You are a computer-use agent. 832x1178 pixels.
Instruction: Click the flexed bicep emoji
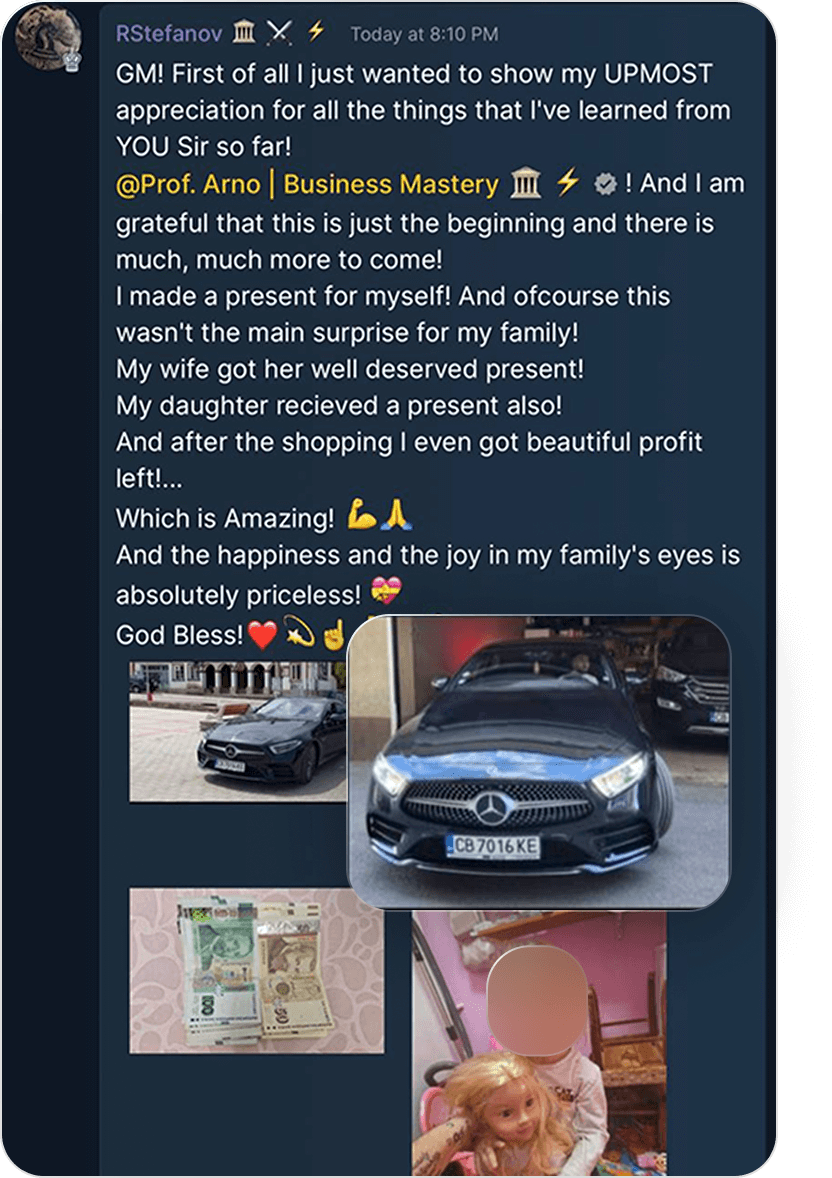pos(361,517)
